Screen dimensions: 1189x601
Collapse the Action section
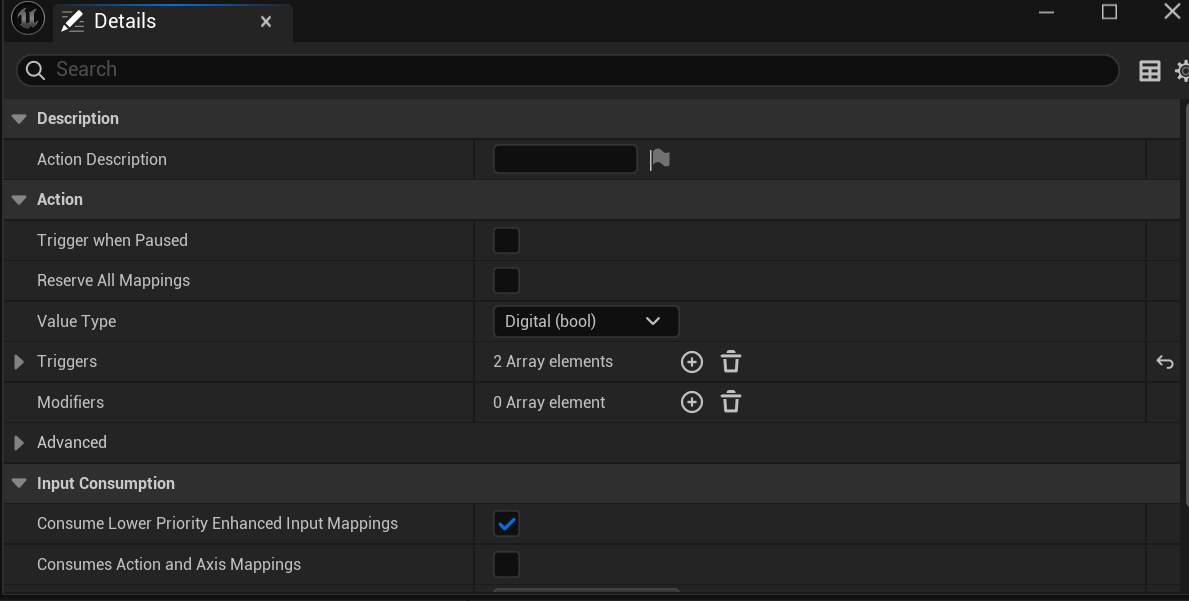tap(20, 200)
